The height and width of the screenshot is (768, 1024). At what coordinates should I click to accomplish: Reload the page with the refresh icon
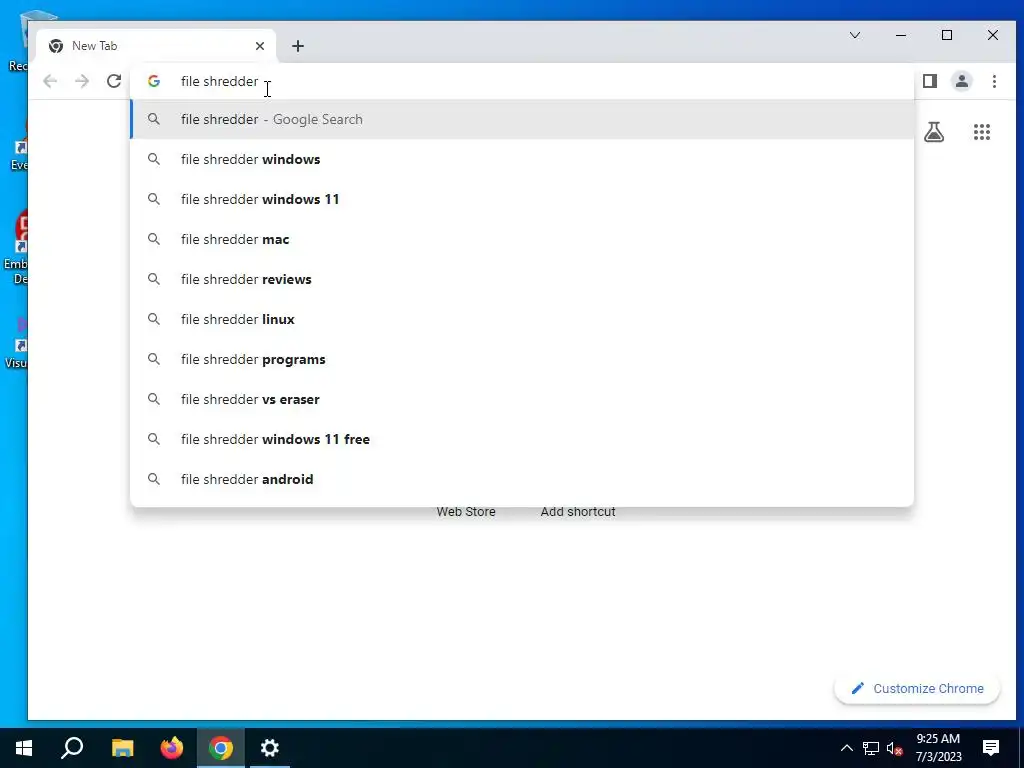114,81
